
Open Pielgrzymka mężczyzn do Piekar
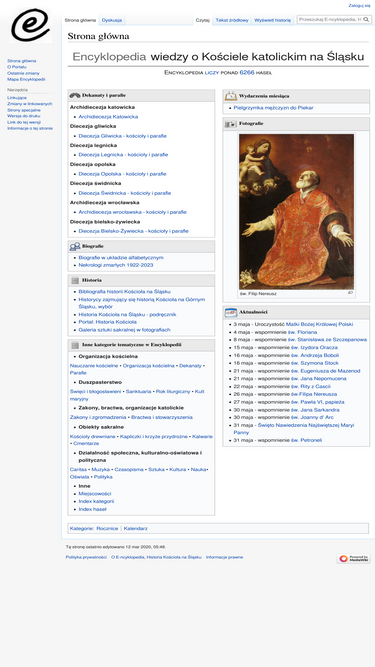(x=273, y=108)
